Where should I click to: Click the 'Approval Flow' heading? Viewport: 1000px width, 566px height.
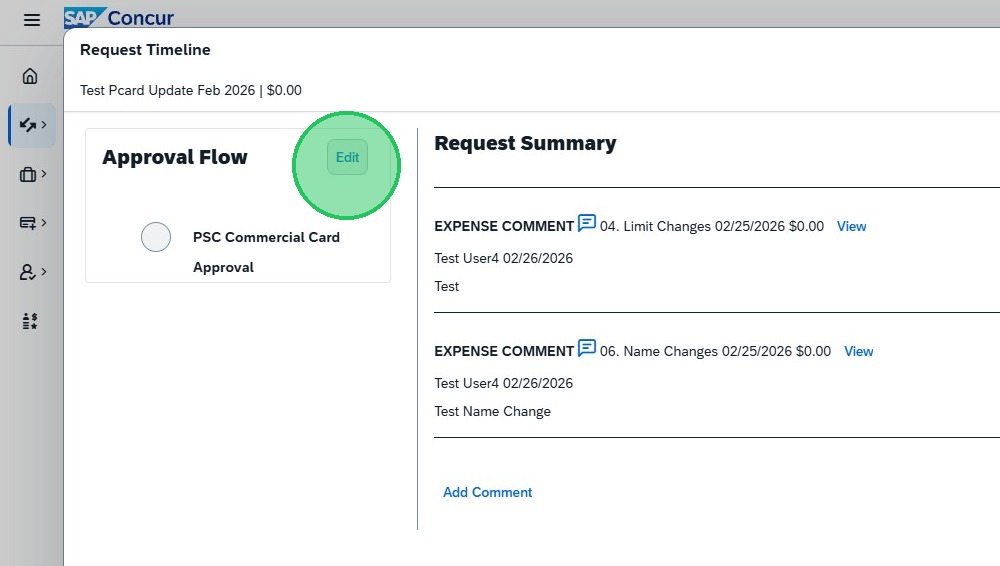tap(175, 157)
